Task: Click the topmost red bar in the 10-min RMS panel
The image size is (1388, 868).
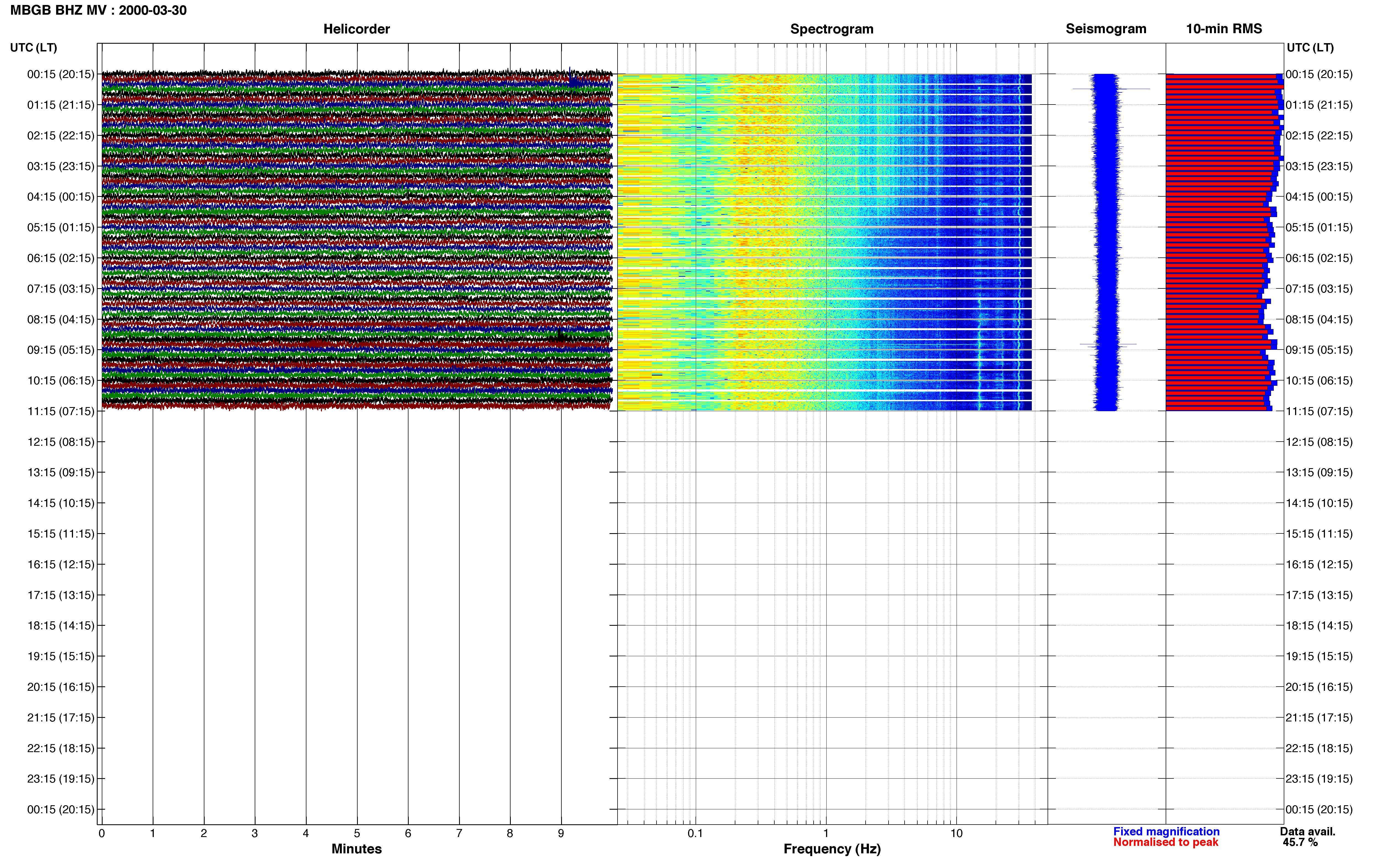Action: [x=1221, y=76]
